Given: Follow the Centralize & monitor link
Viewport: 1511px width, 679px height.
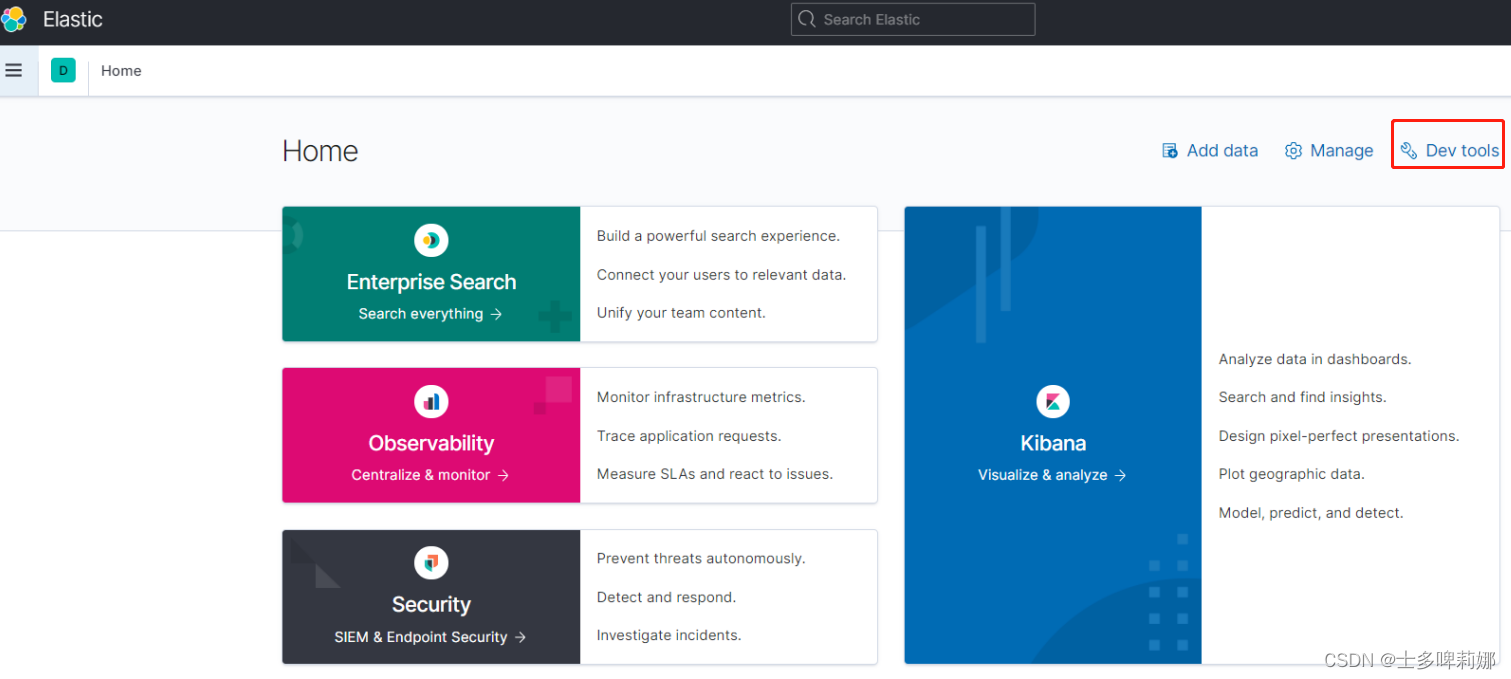Looking at the screenshot, I should [431, 475].
